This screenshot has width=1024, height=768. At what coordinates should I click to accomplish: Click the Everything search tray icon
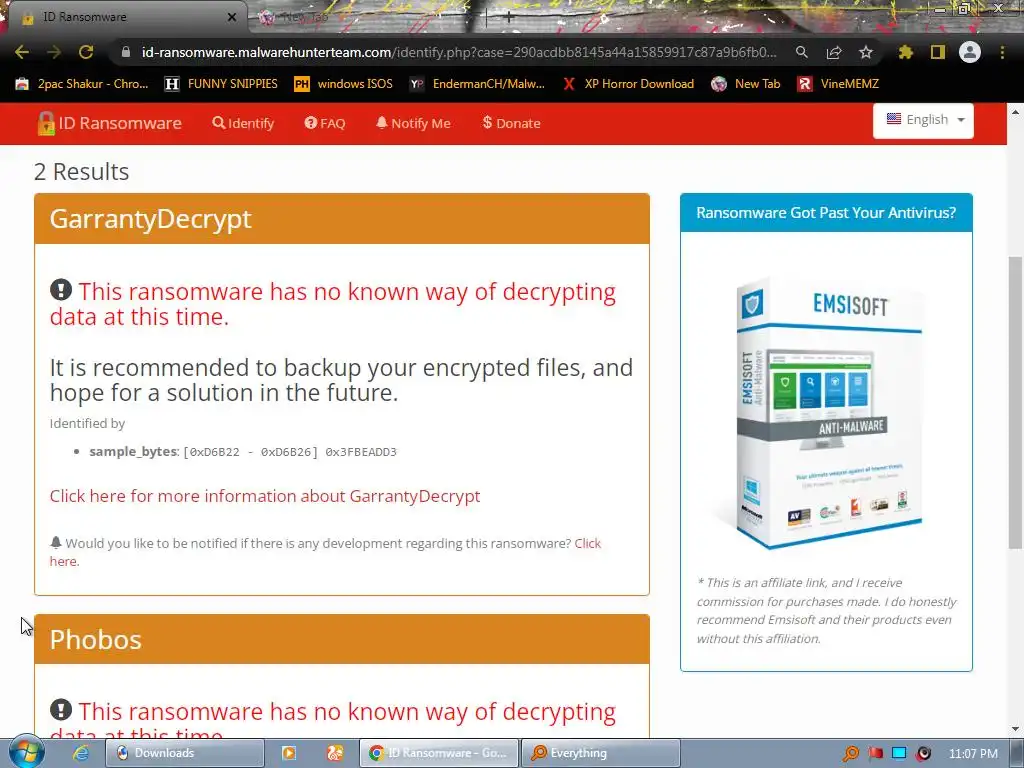point(851,754)
